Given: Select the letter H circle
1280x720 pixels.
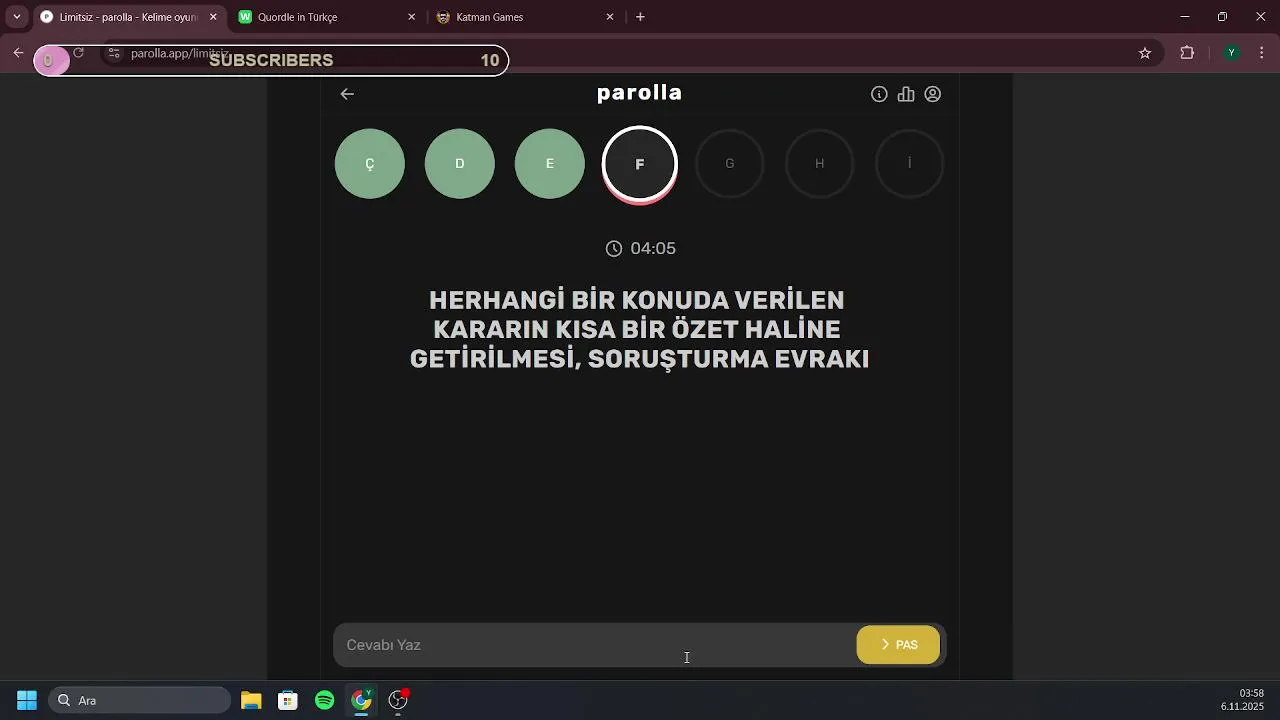Looking at the screenshot, I should coord(820,164).
